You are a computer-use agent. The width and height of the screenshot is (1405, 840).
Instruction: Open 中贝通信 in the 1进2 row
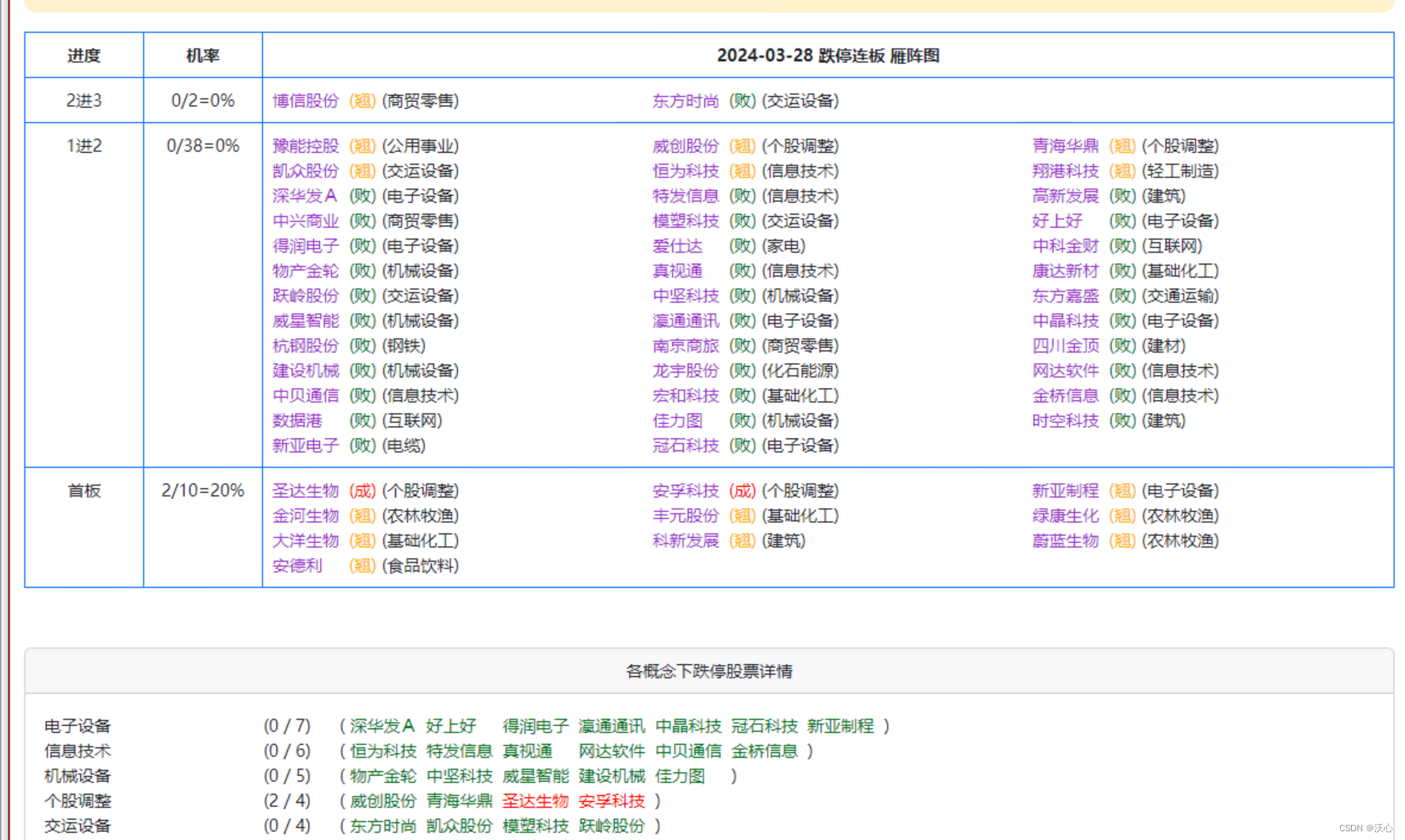coord(305,395)
